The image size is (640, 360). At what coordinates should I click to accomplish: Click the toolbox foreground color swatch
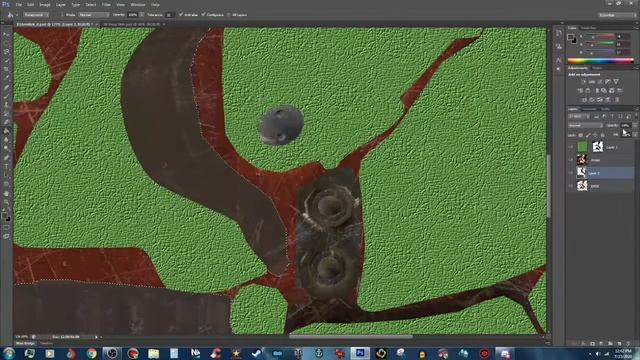[x=4, y=215]
